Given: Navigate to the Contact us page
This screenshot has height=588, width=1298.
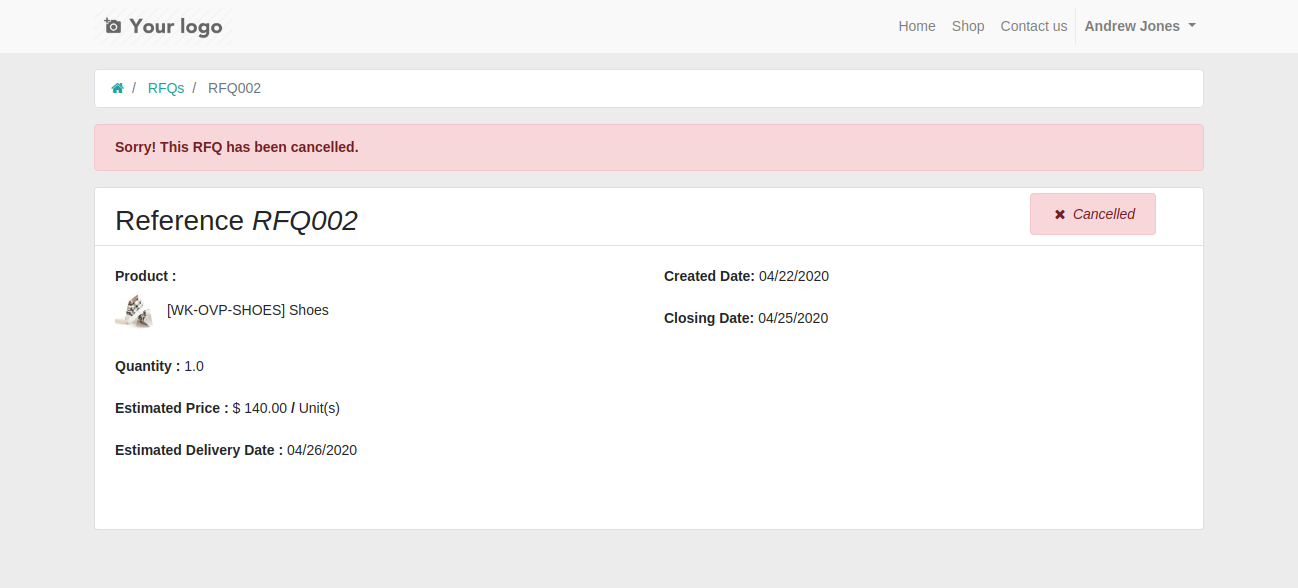Looking at the screenshot, I should click(x=1033, y=26).
